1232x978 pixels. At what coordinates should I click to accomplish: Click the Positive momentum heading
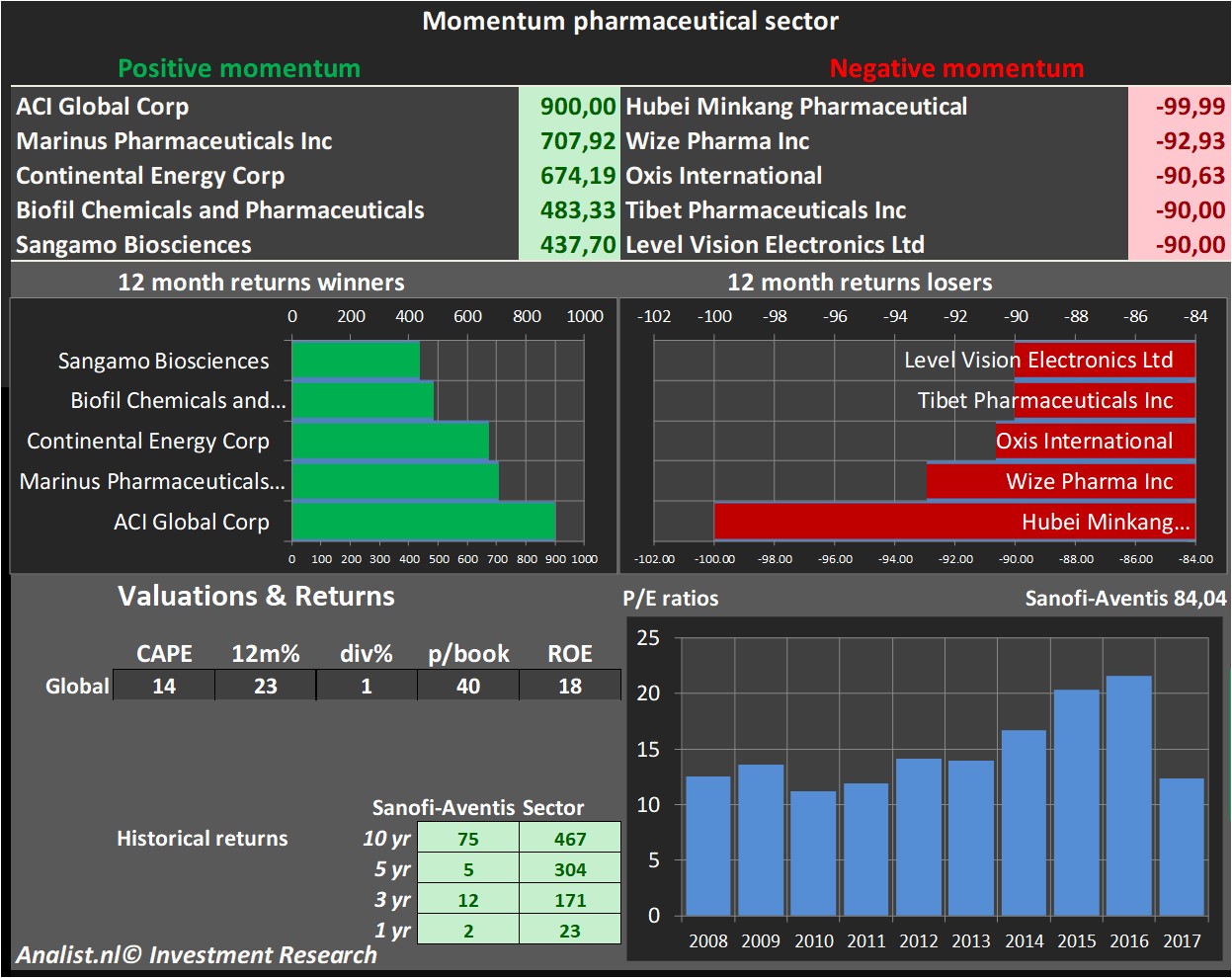coord(239,68)
